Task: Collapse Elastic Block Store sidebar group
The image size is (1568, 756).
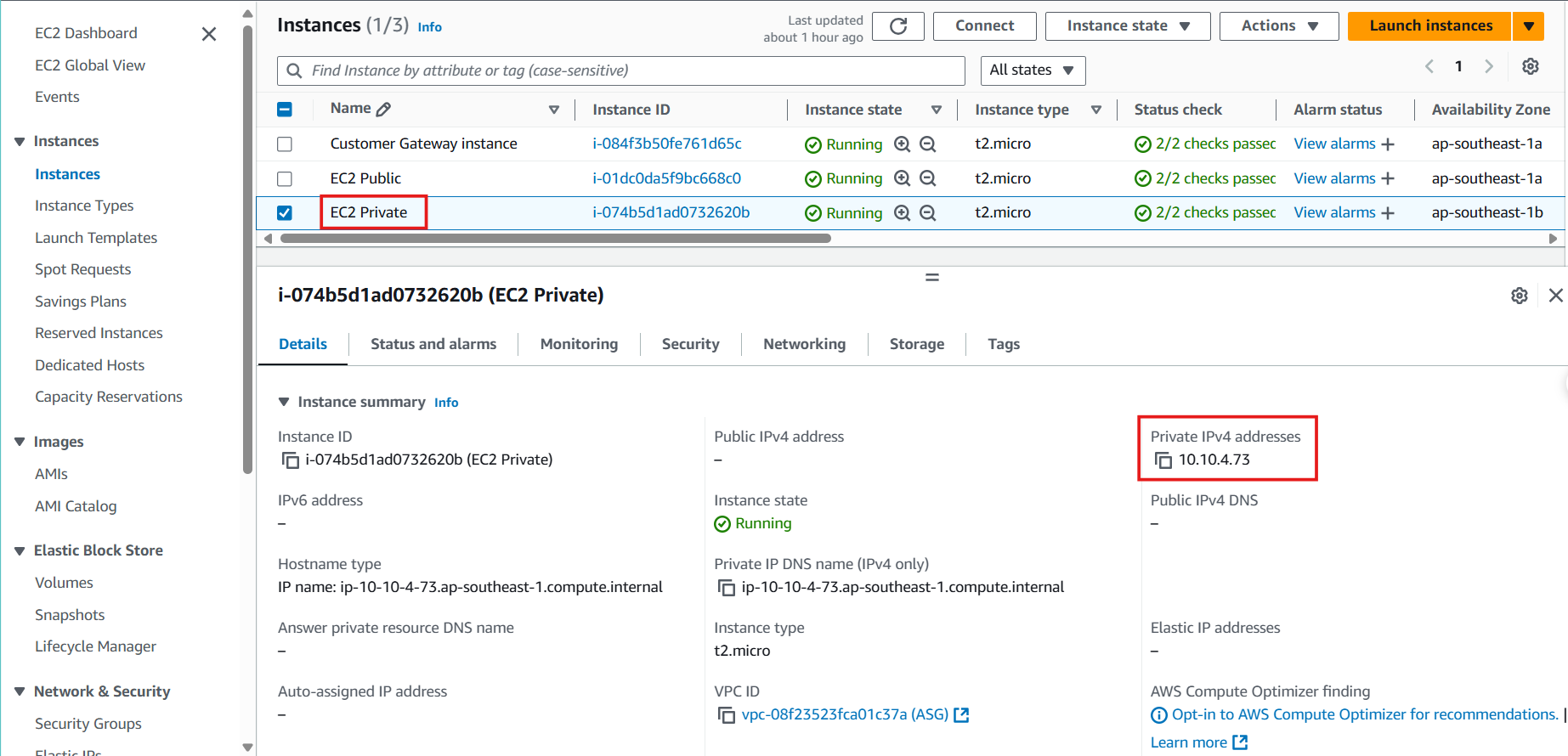Action: (20, 550)
